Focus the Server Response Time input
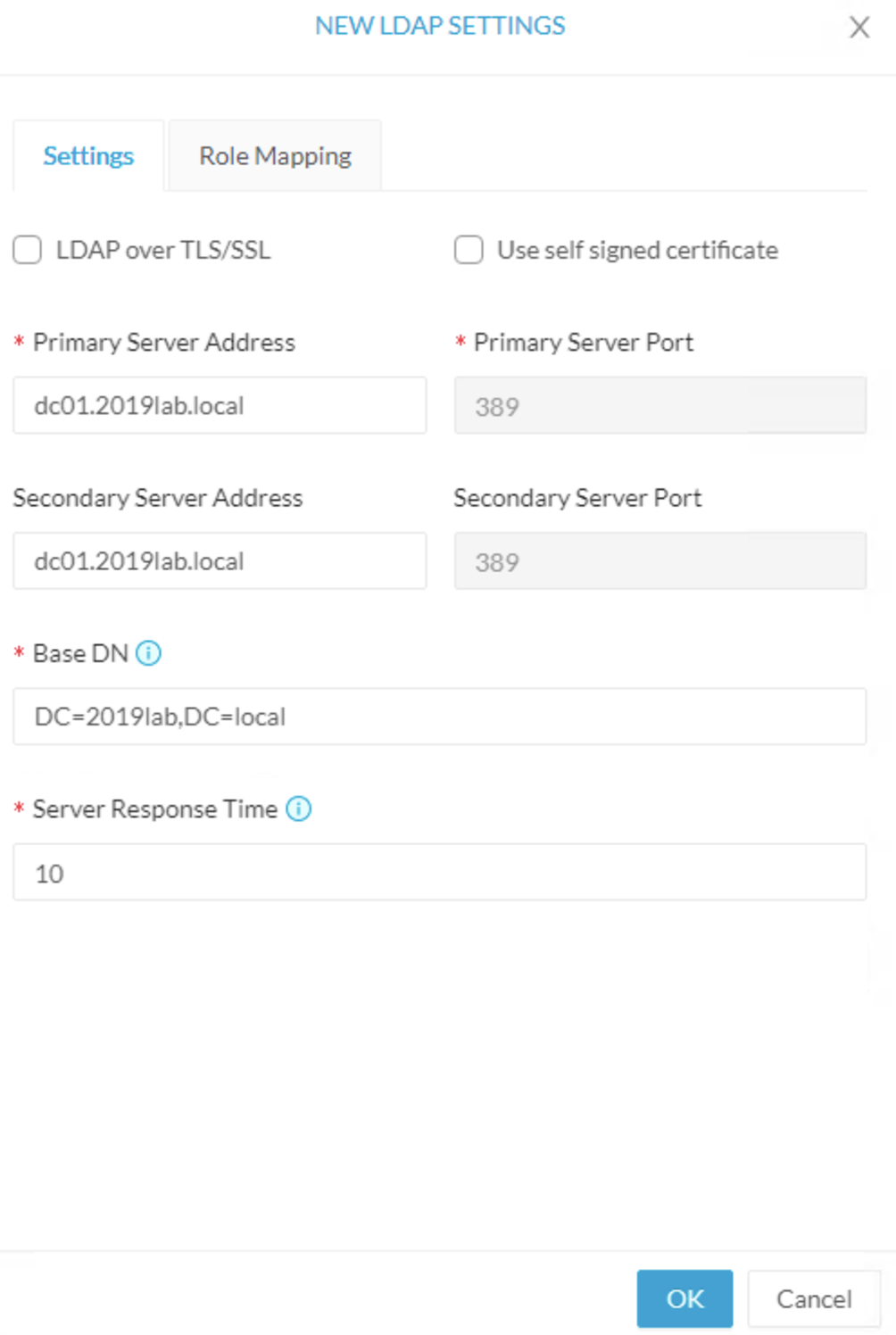Image resolution: width=896 pixels, height=1335 pixels. (x=440, y=872)
